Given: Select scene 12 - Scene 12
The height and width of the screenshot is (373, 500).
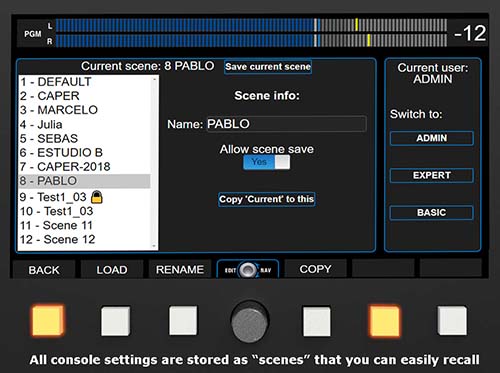Looking at the screenshot, I should point(85,239).
